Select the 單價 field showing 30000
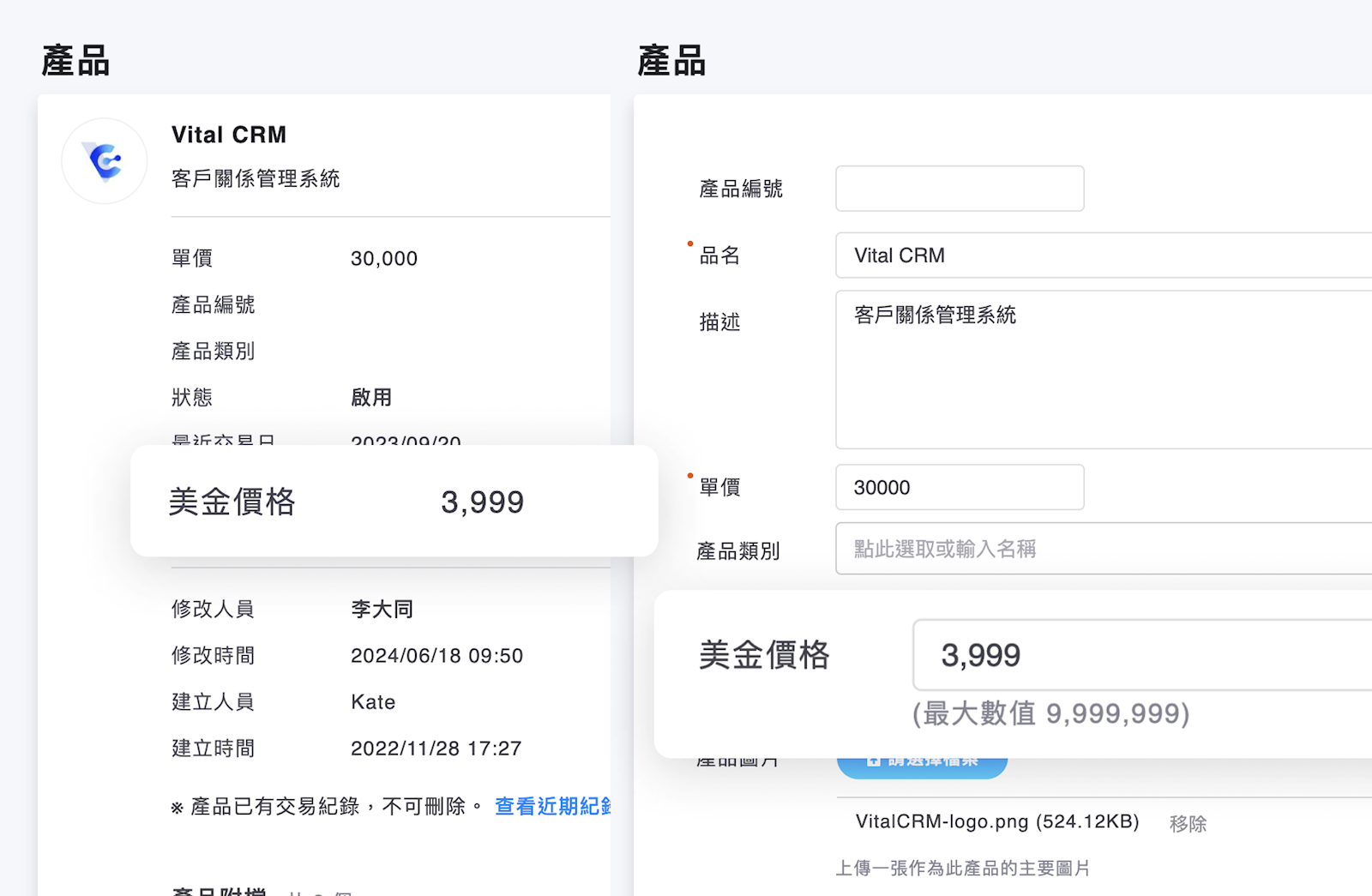This screenshot has width=1372, height=896. [959, 487]
